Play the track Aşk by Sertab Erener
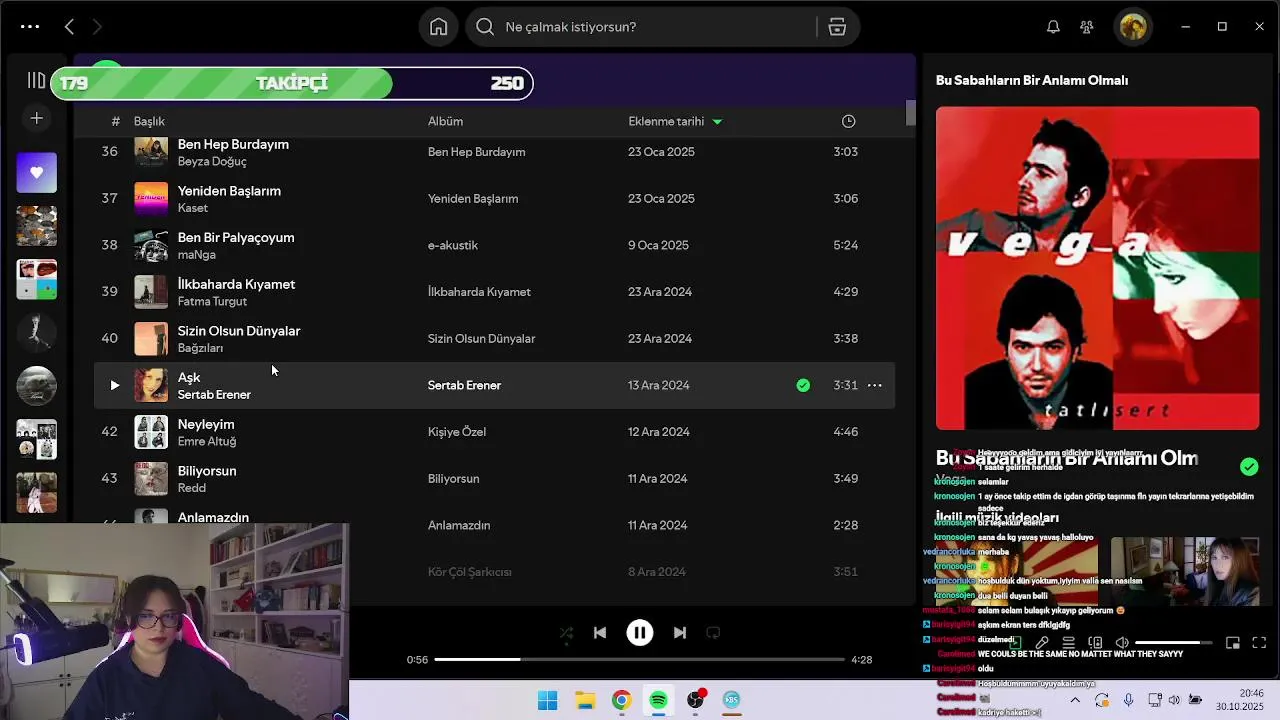The image size is (1280, 720). click(x=114, y=385)
